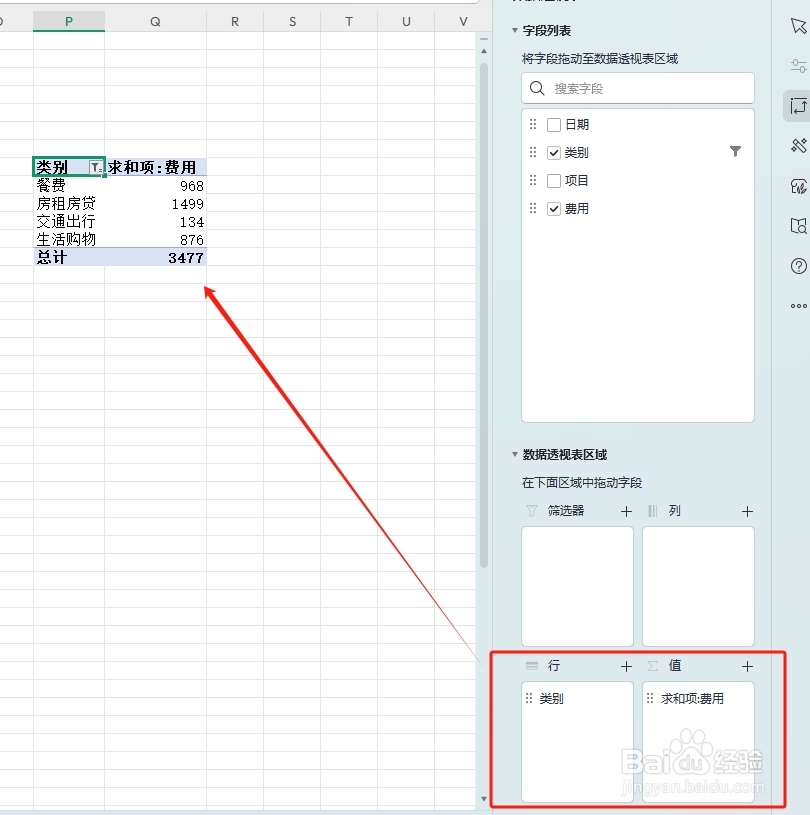Open the 类别 filter dropdown in the pivot table
The image size is (810, 815).
(x=96, y=167)
